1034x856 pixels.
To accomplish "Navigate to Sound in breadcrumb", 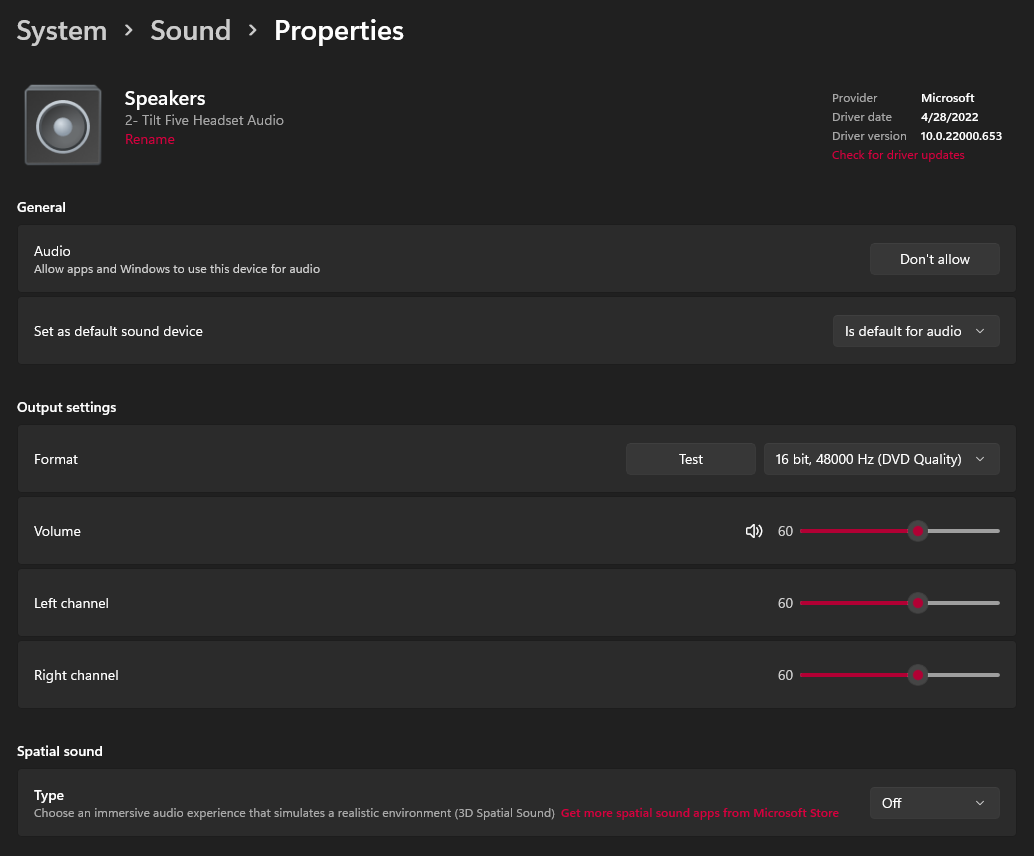I will [191, 30].
